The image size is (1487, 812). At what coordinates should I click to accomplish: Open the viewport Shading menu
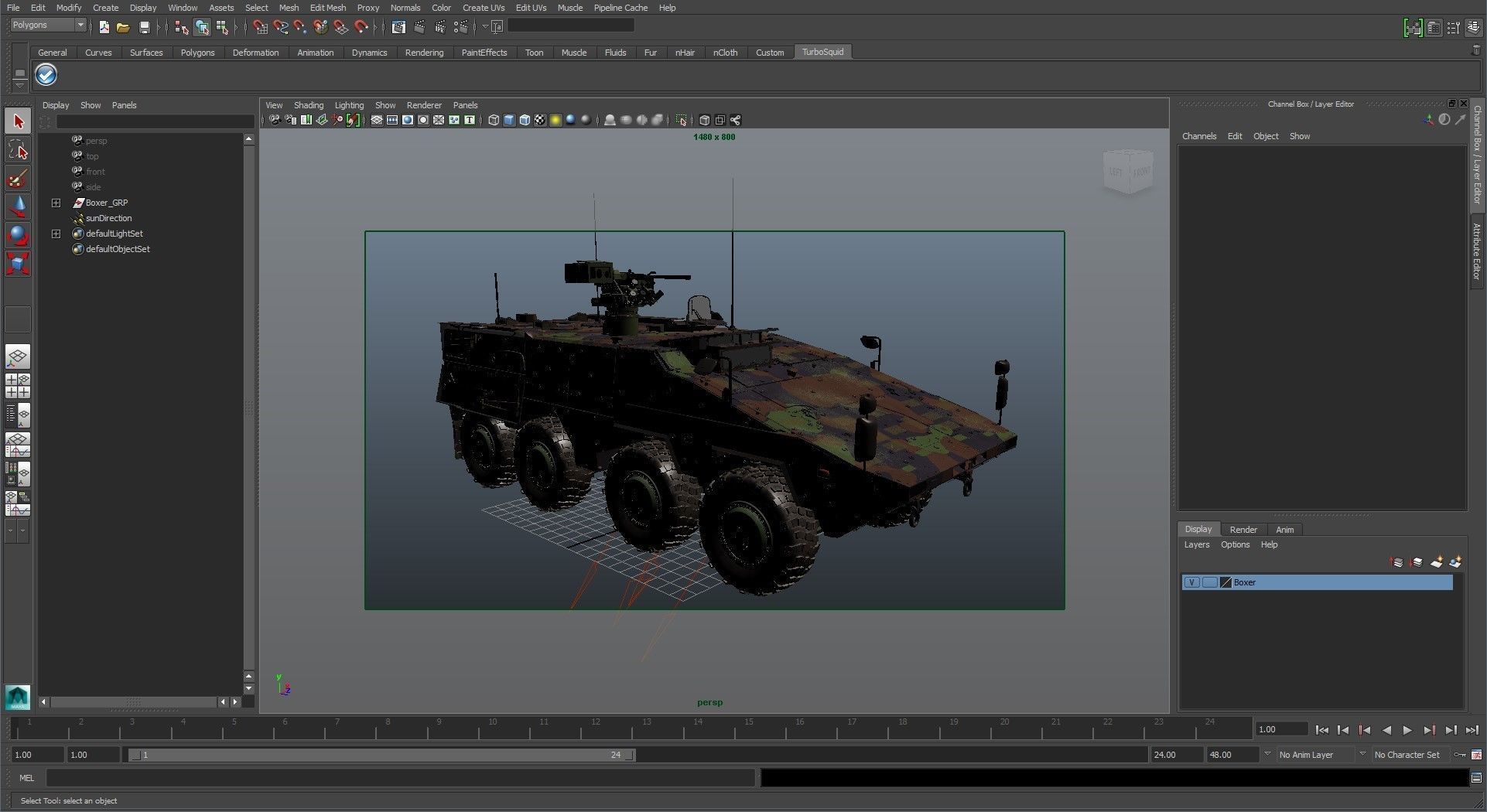(309, 105)
